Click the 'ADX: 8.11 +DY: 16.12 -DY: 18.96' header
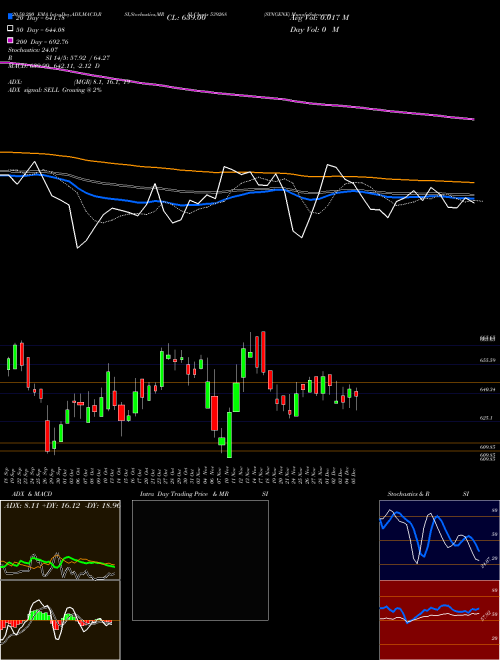The image size is (500, 660). pos(61,505)
